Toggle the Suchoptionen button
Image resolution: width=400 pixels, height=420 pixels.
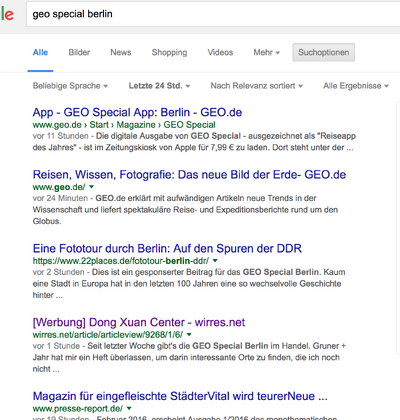pyautogui.click(x=324, y=52)
